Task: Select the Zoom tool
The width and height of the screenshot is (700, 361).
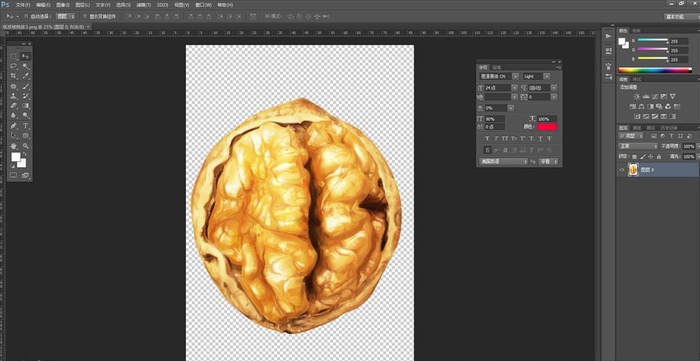Action: tap(25, 146)
